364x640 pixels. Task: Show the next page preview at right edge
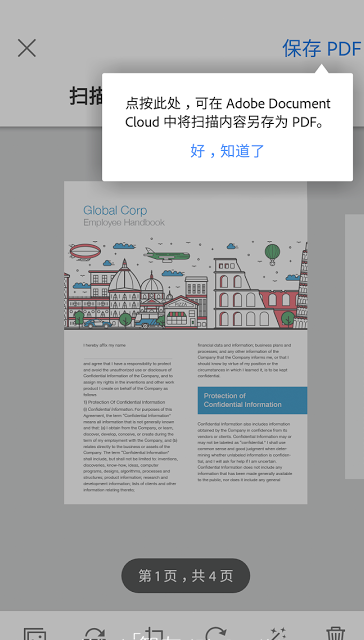(x=354, y=346)
